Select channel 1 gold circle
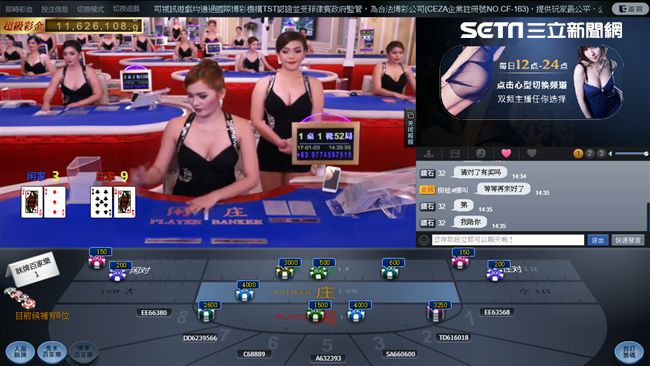The width and height of the screenshot is (650, 366). [x=578, y=153]
